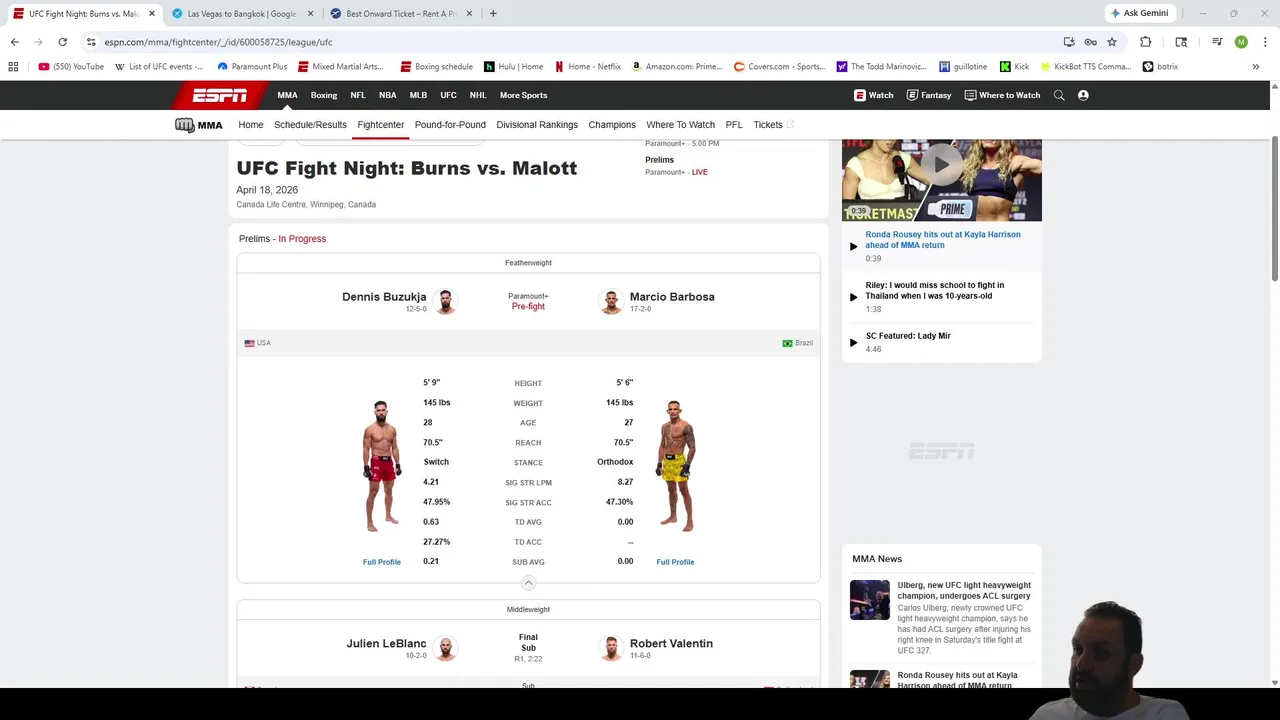
Task: Open the Pound-for-Pound tab
Action: pos(450,125)
